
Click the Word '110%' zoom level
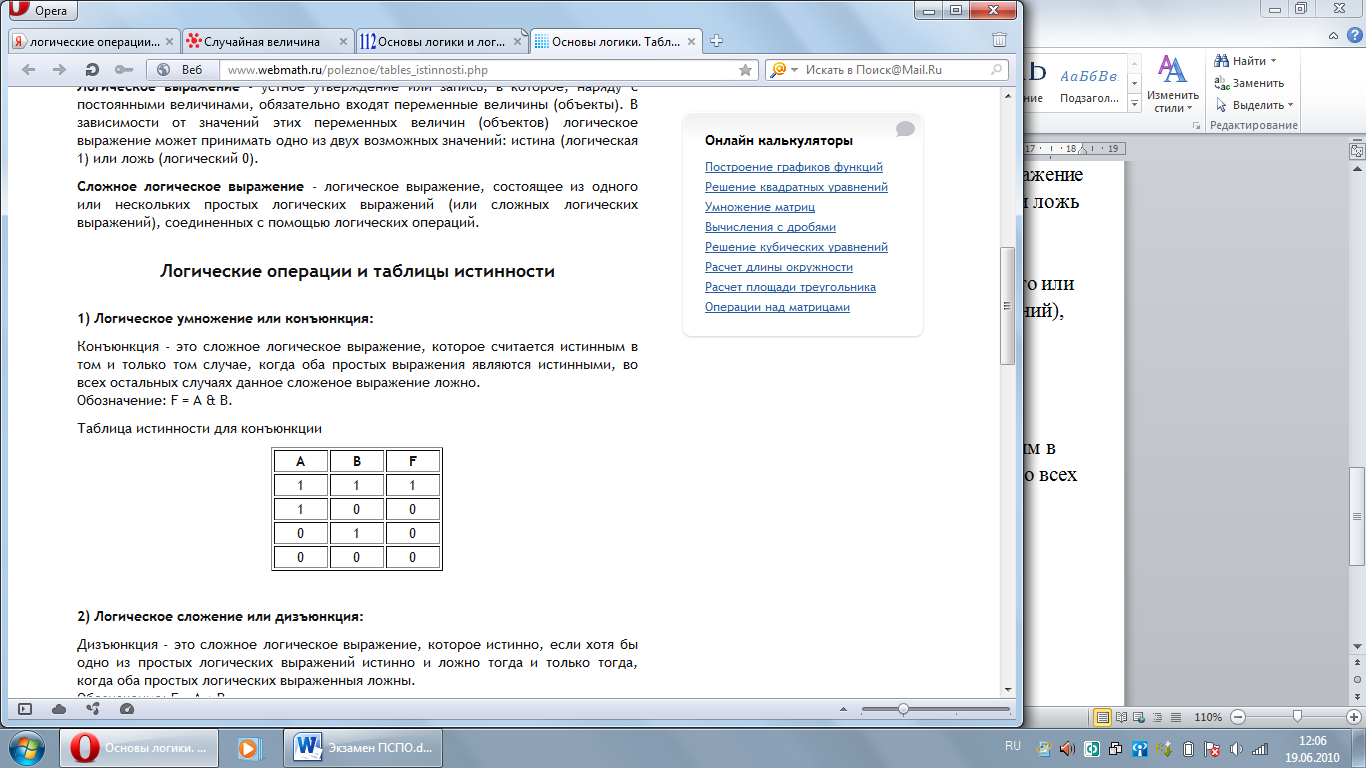(1208, 717)
